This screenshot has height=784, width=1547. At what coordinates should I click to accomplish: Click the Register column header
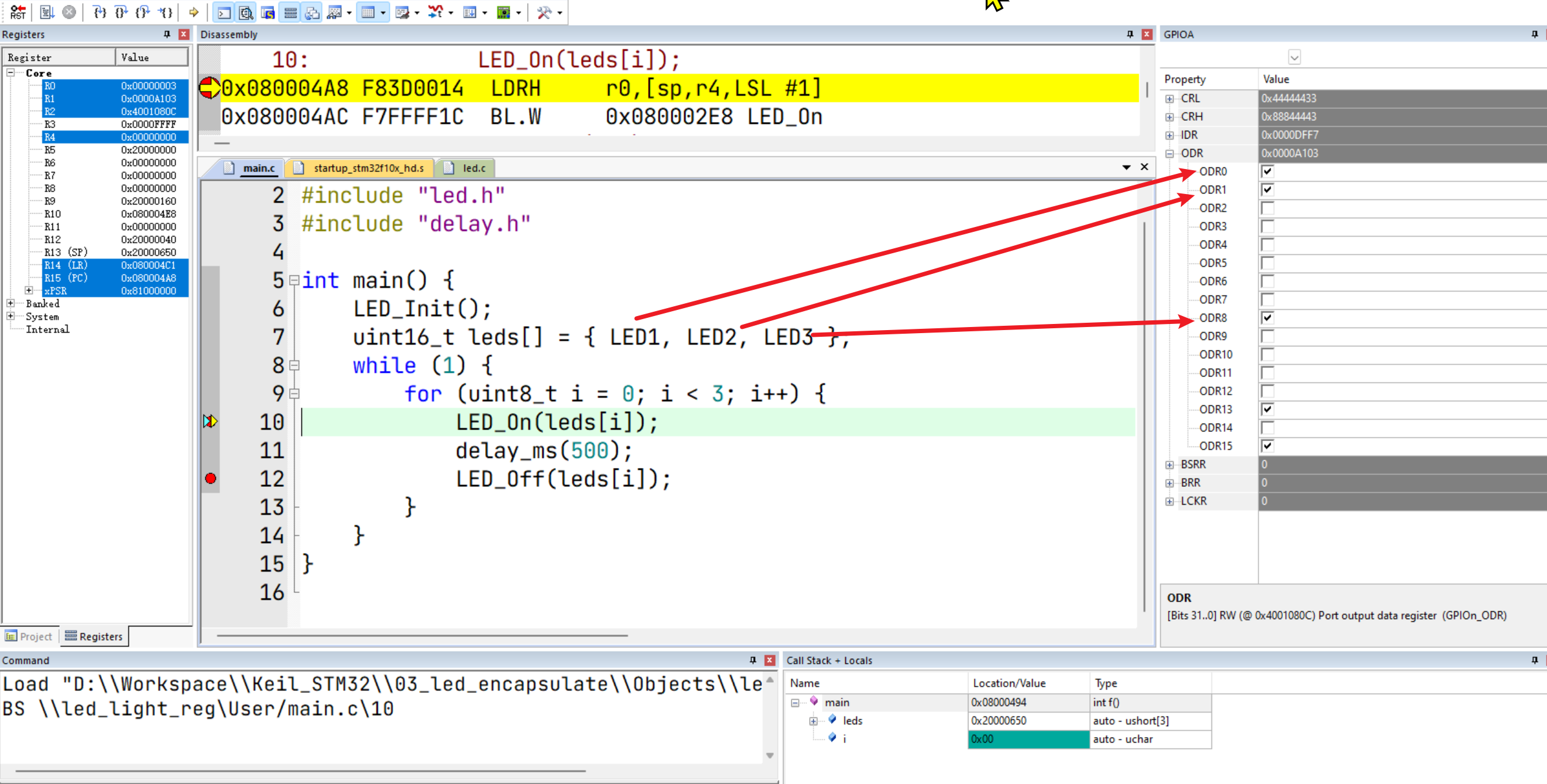point(59,57)
